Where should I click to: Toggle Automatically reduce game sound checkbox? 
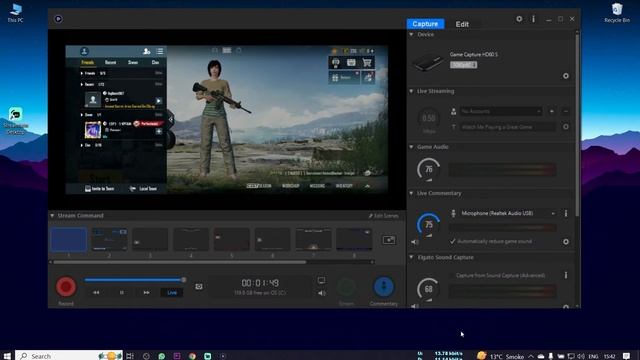453,241
